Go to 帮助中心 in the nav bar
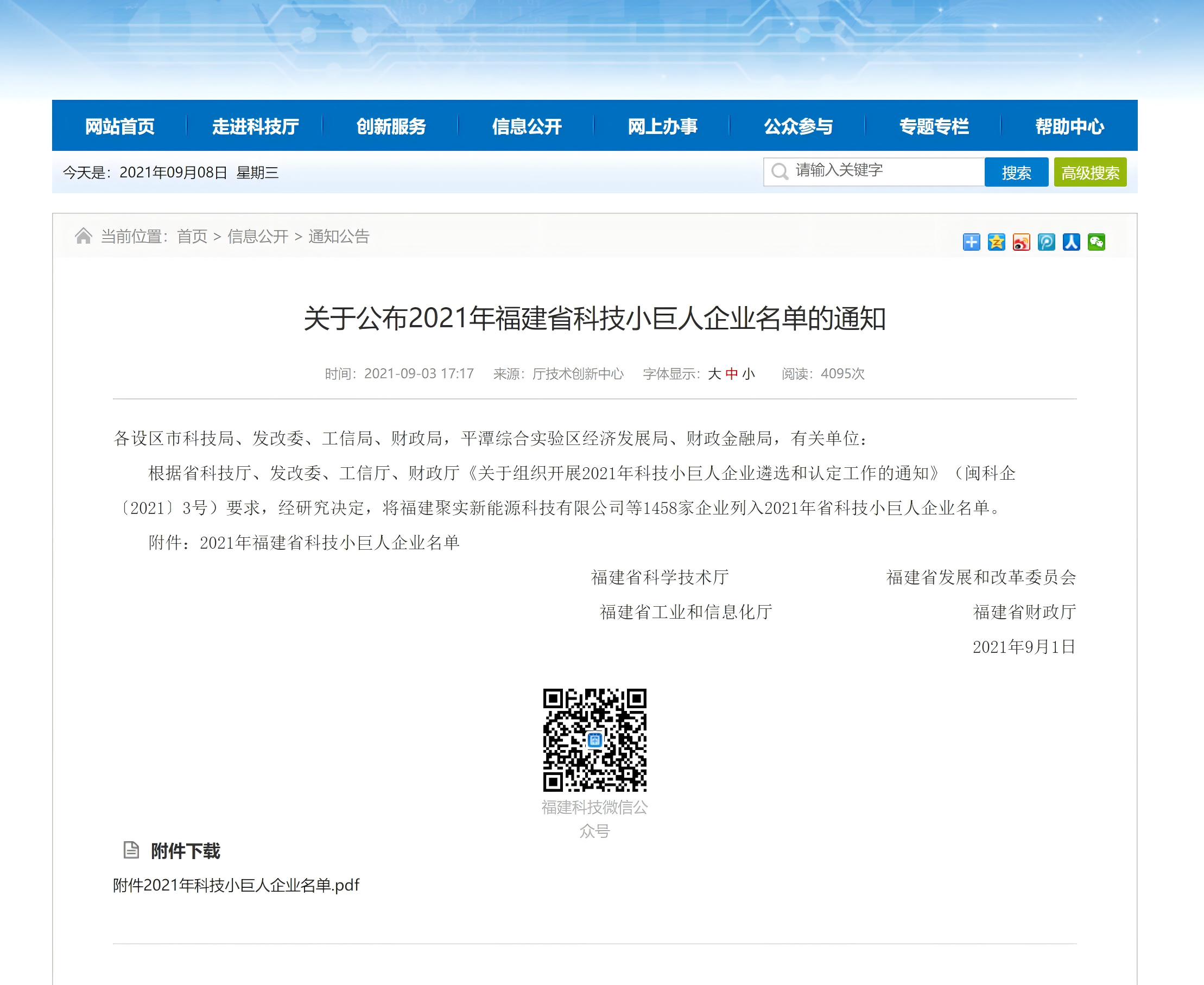The width and height of the screenshot is (1204, 985). coord(1069,126)
